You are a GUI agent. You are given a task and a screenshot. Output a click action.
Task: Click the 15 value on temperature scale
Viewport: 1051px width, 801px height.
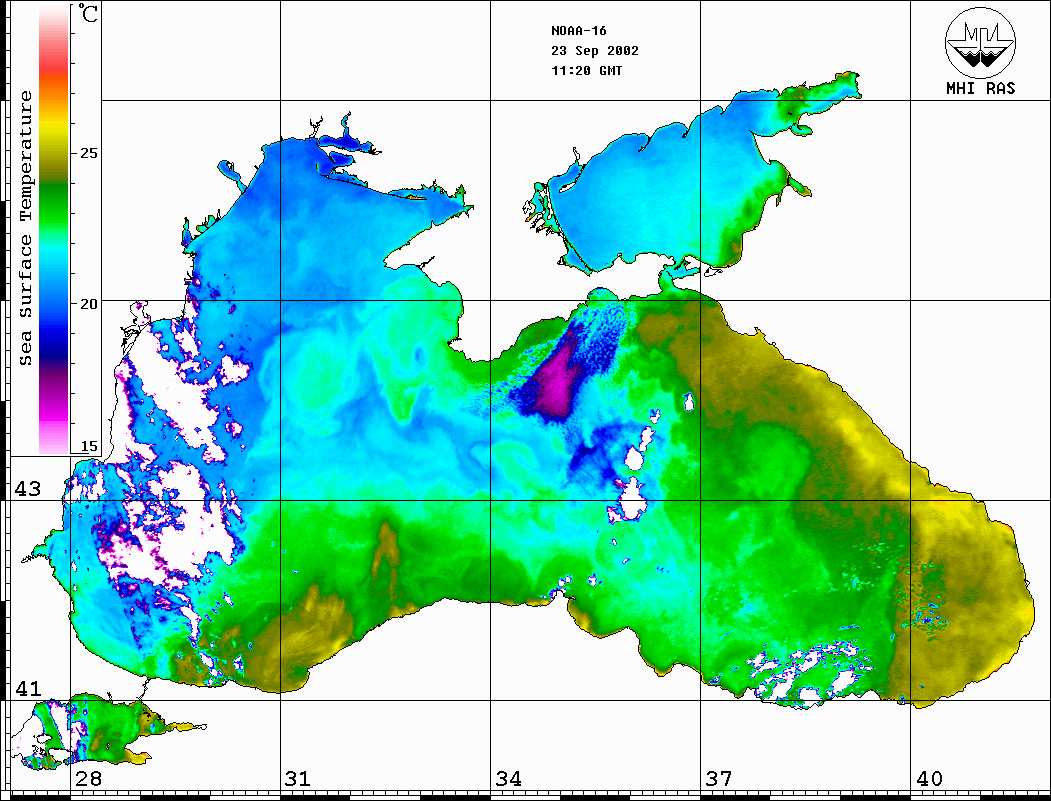pos(88,446)
